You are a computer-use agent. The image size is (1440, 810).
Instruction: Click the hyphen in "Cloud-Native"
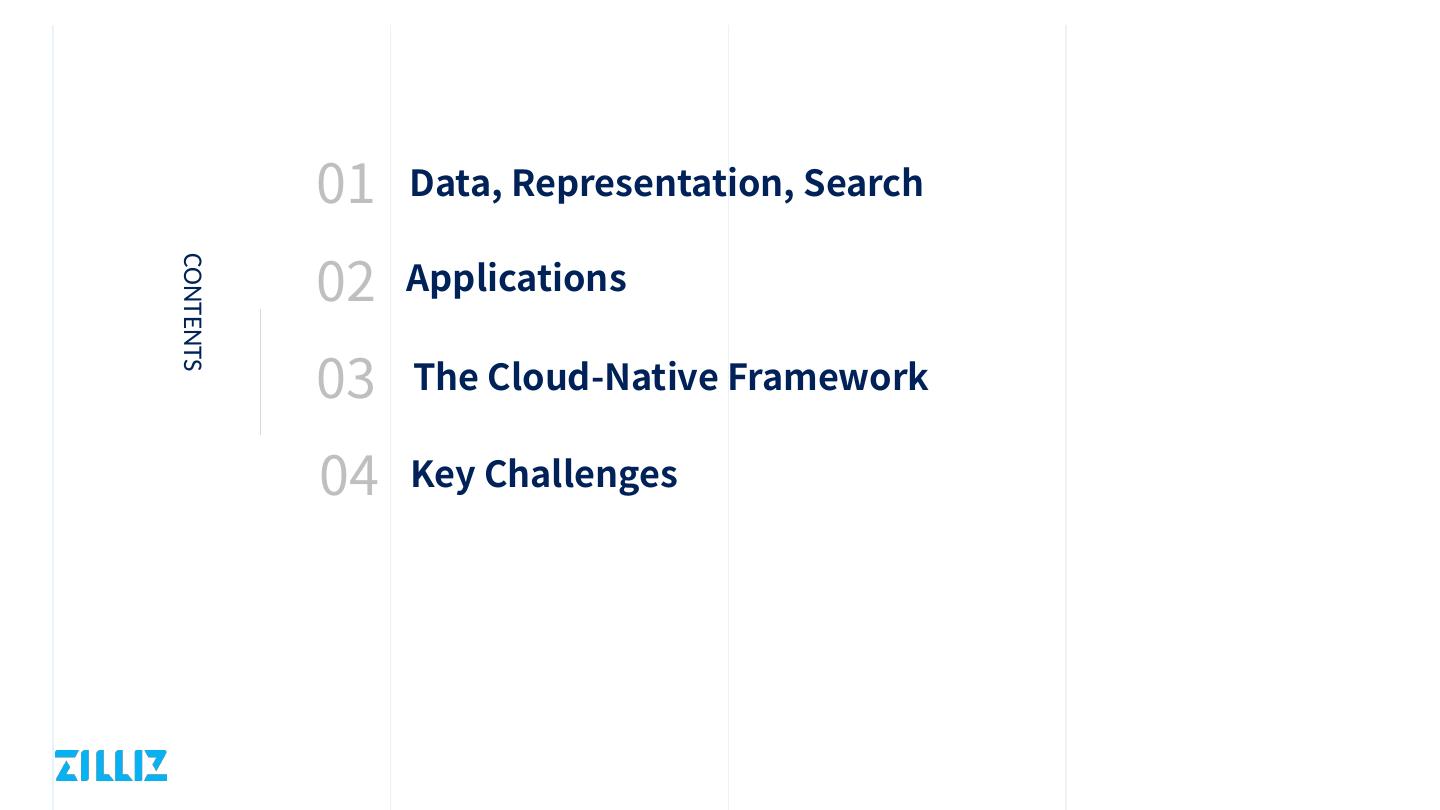[597, 378]
